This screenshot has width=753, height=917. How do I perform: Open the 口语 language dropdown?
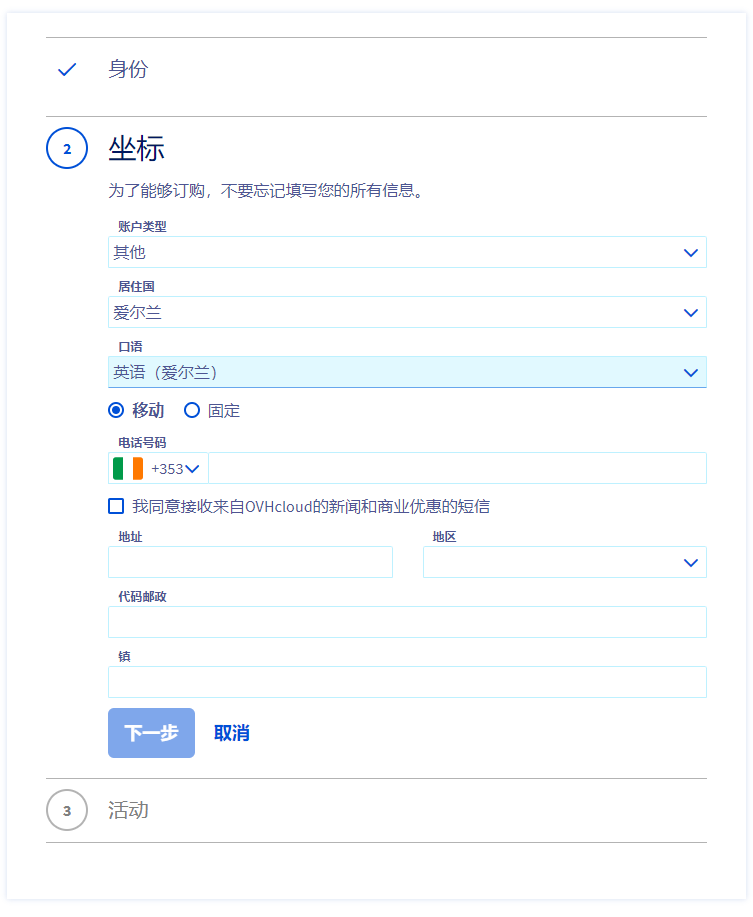click(x=407, y=373)
